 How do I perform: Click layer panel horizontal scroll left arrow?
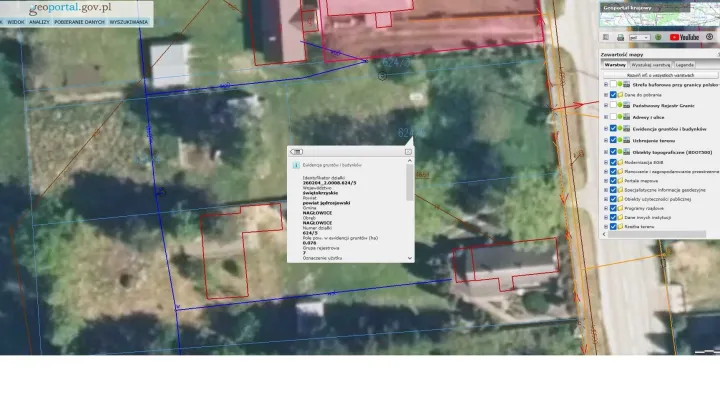click(604, 234)
